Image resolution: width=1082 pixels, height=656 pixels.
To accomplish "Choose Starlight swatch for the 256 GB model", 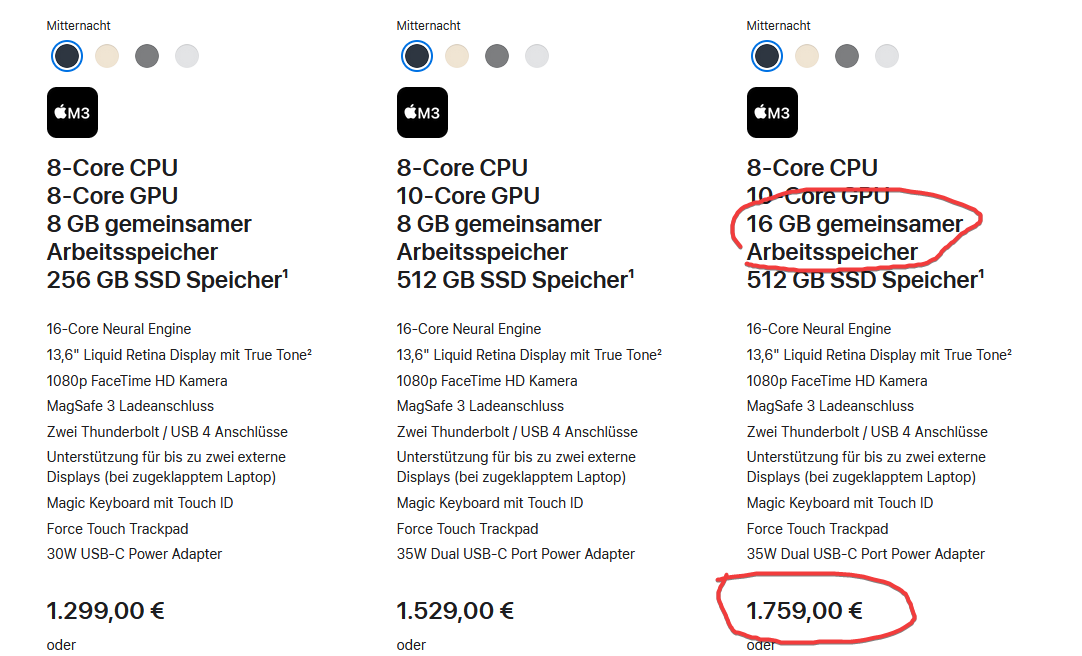I will click(x=107, y=56).
